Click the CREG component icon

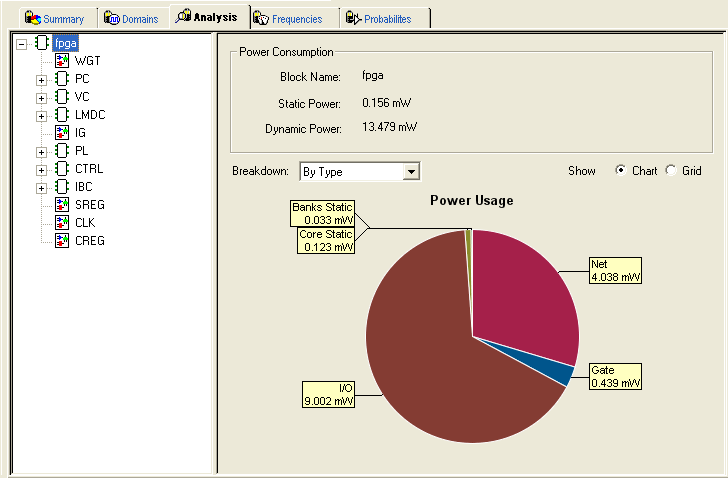tap(62, 241)
